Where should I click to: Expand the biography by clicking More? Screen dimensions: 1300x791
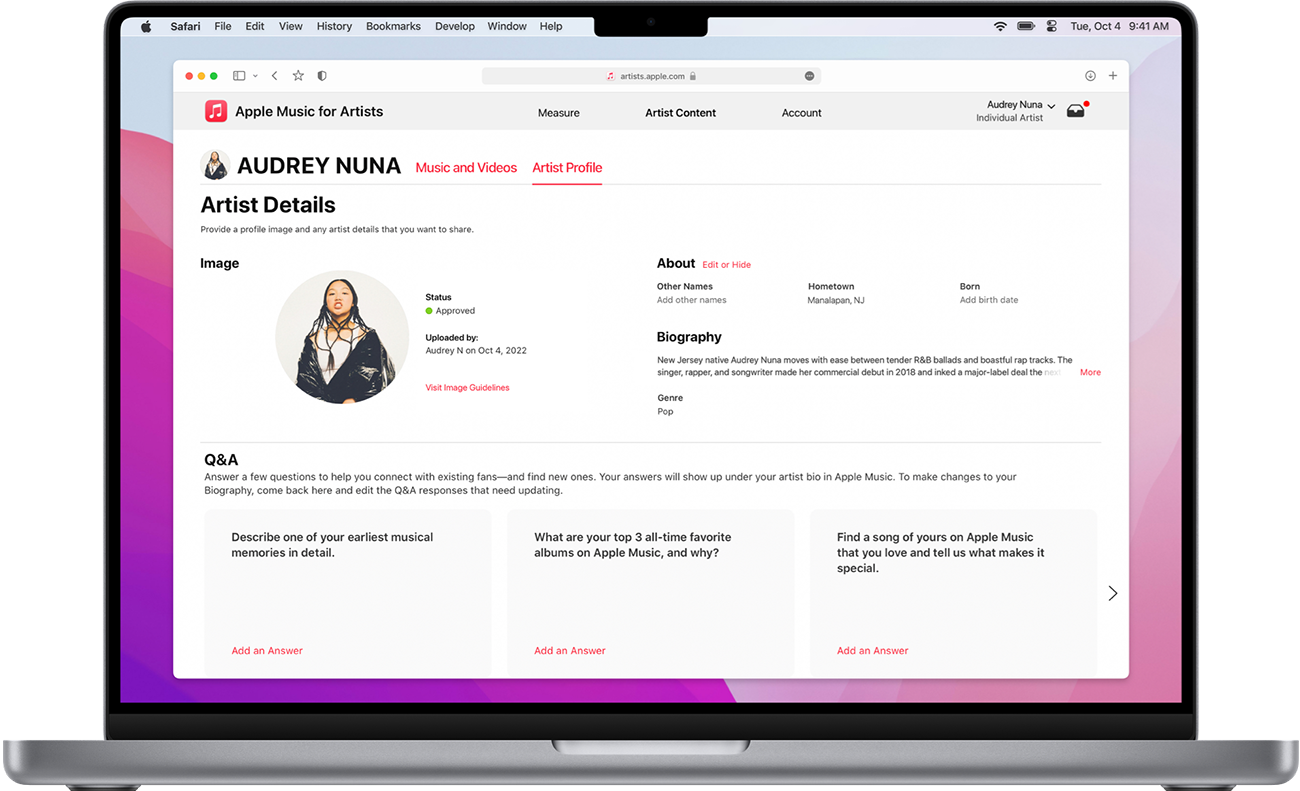(1090, 371)
